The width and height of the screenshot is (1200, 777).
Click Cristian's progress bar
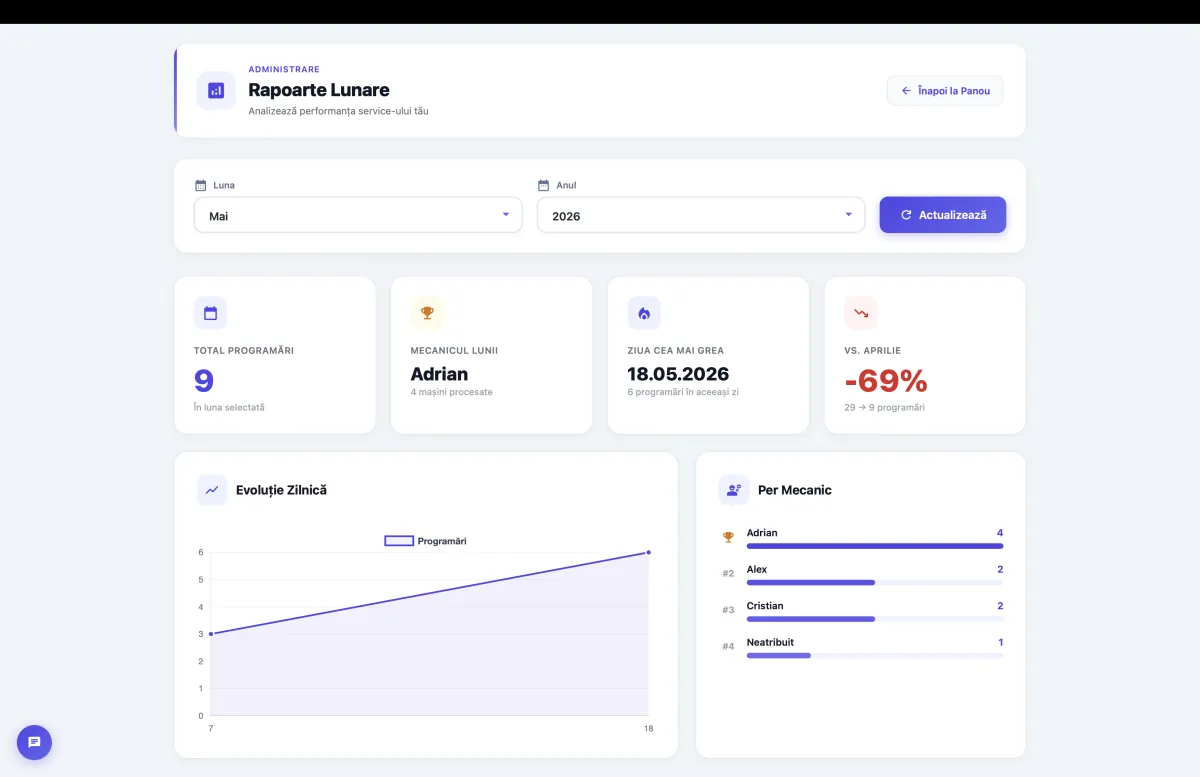click(x=875, y=619)
